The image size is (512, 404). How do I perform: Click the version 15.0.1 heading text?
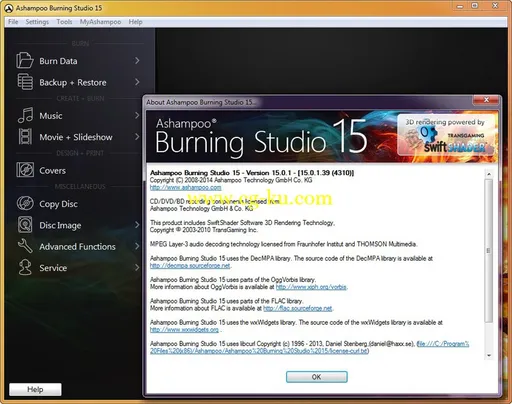point(252,173)
